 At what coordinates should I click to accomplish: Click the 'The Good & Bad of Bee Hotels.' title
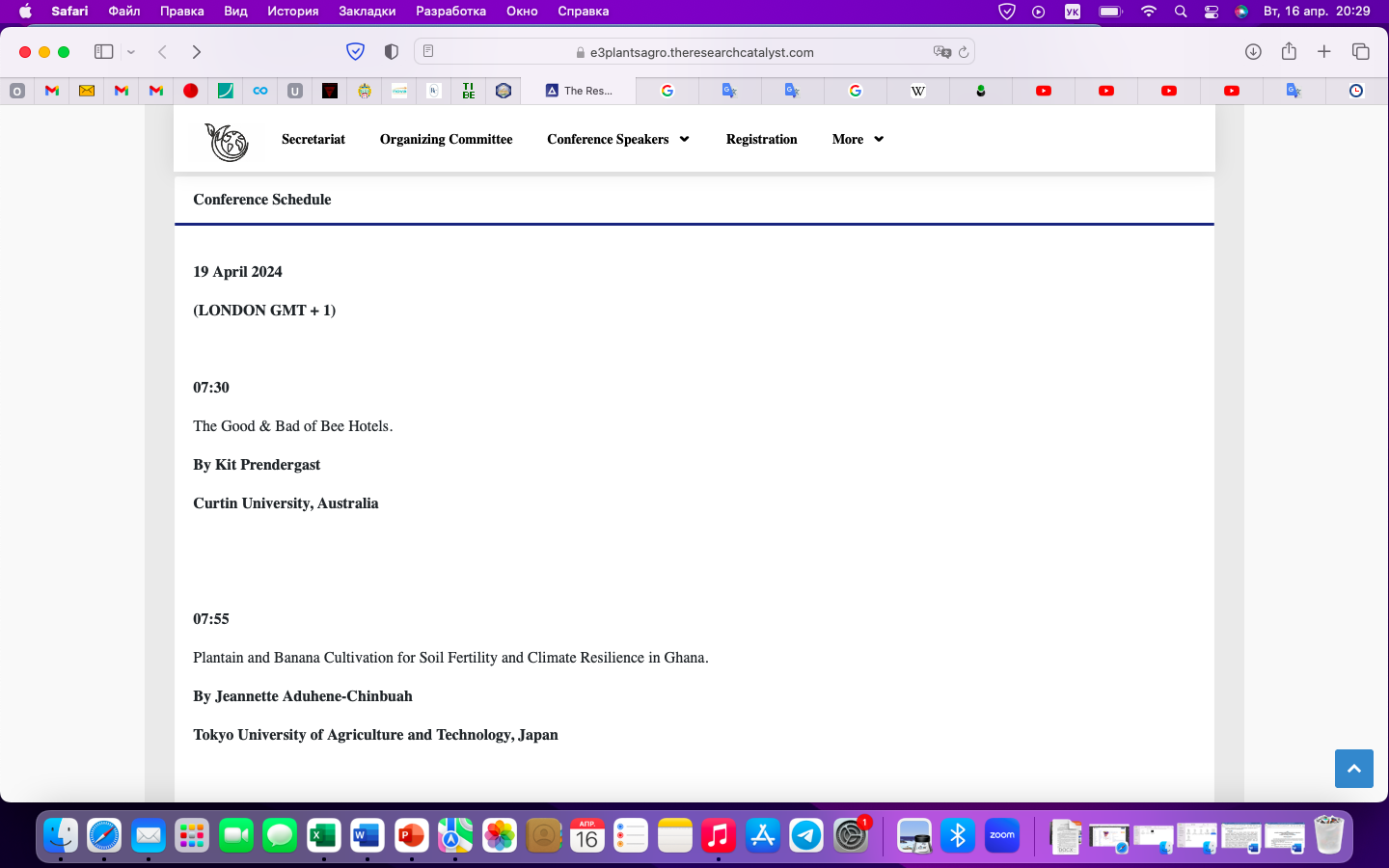click(x=293, y=426)
